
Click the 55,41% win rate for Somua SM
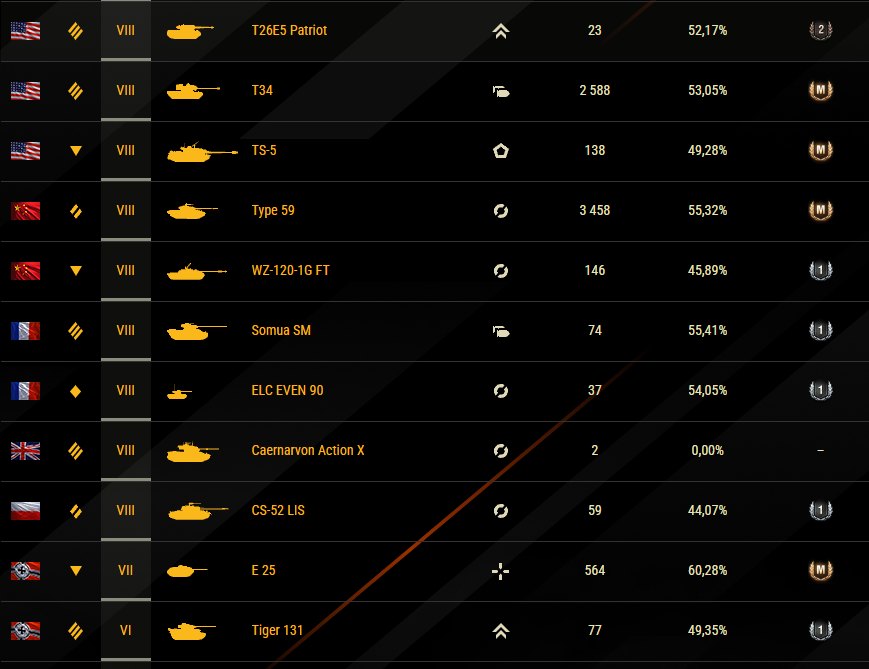point(707,331)
